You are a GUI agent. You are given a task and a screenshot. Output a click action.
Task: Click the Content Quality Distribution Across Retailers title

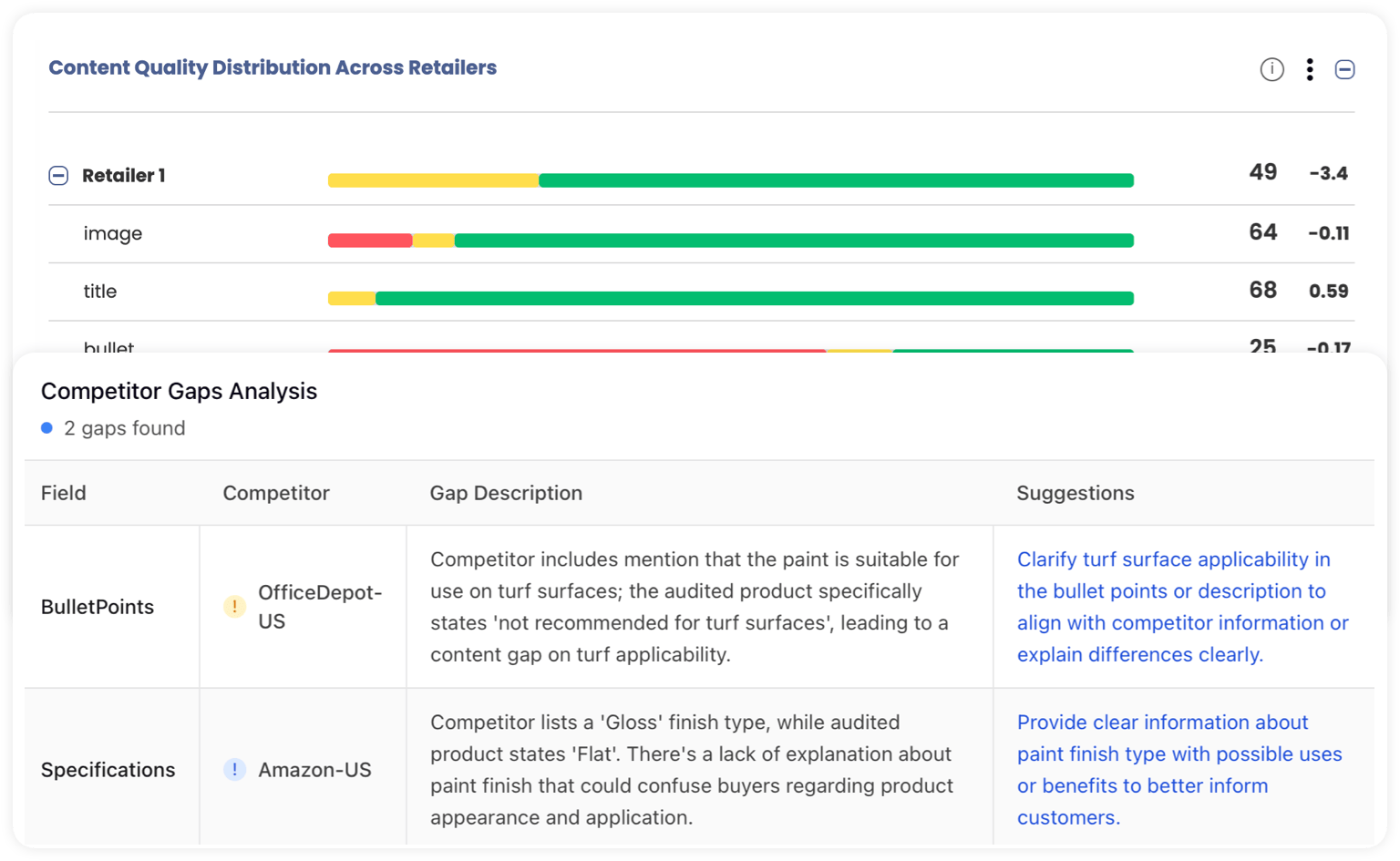pyautogui.click(x=273, y=67)
